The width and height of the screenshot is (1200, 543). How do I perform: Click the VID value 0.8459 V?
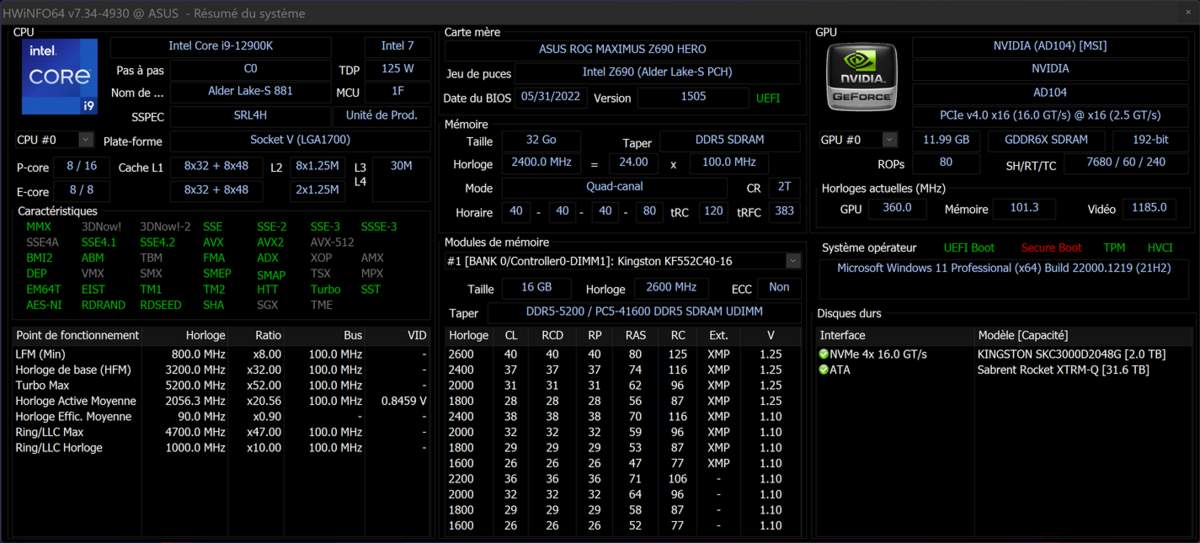tap(404, 401)
